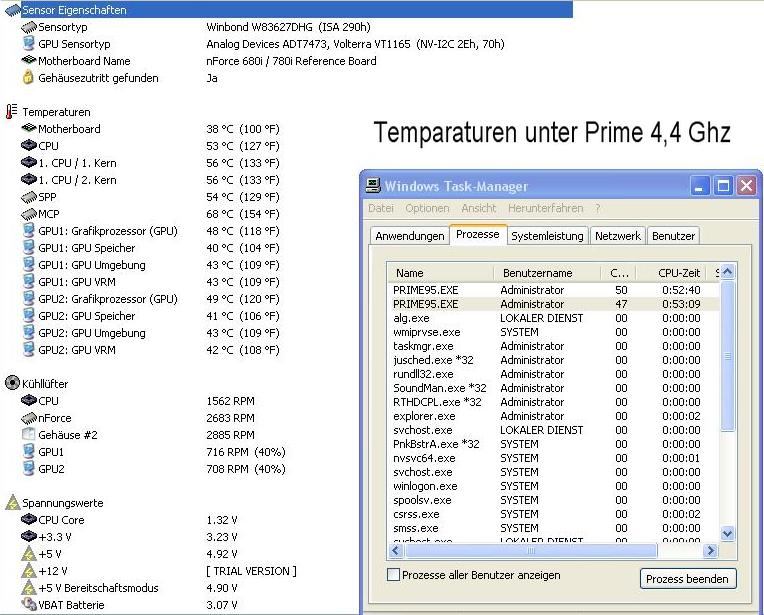Select the RTHDCPL.exe *32 process

tap(553, 402)
